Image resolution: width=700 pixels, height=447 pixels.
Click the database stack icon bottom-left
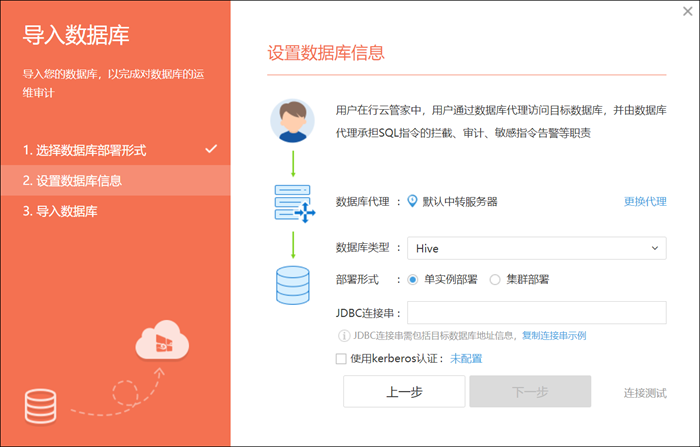tap(41, 404)
